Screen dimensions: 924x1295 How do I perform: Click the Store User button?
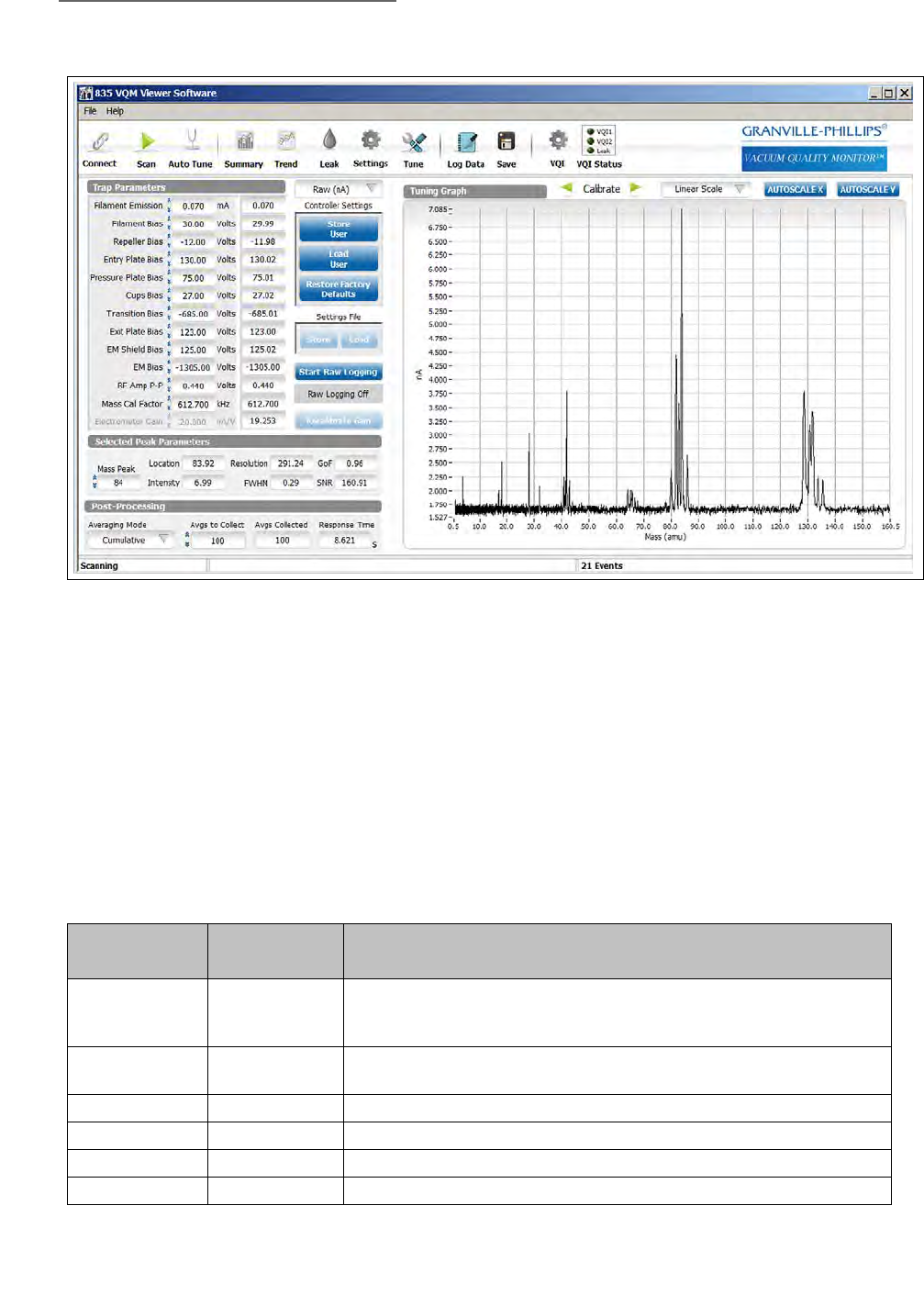coord(339,229)
